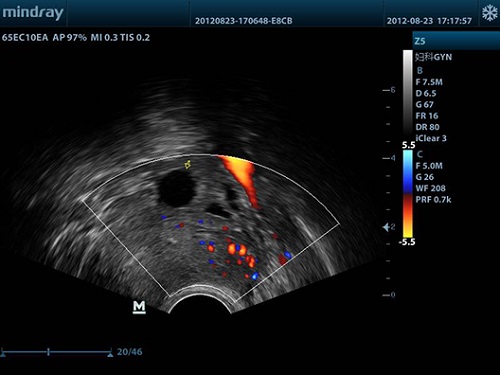The width and height of the screenshot is (500, 375).
Task: Click the cine frame counter 20/46
Action: click(129, 352)
